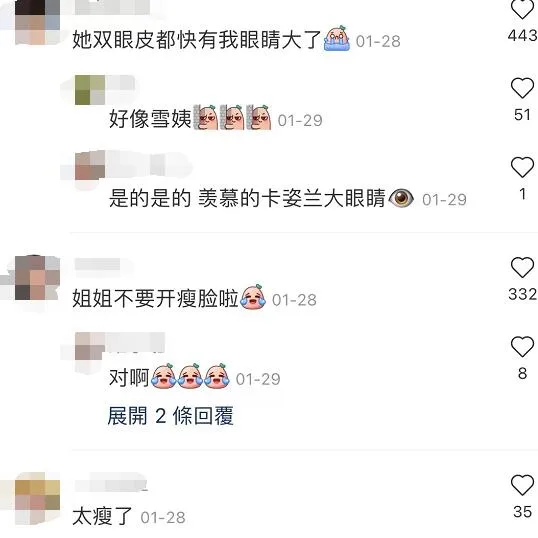The image size is (538, 538).
Task: Like the comment with 443 likes
Action: (x=522, y=8)
